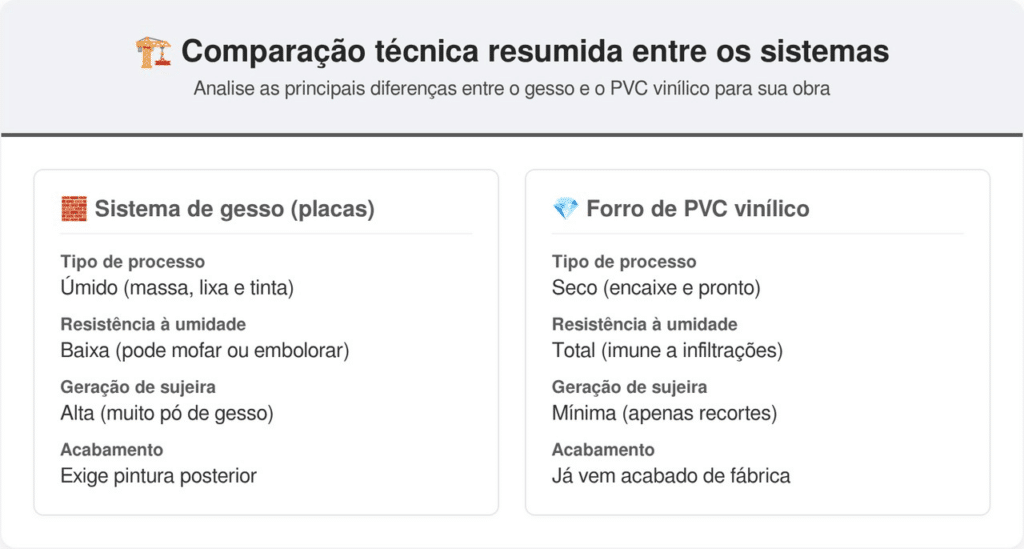Click 'Seco (encaixe e pronto)' text
Screen dimensions: 1024x549
point(656,288)
